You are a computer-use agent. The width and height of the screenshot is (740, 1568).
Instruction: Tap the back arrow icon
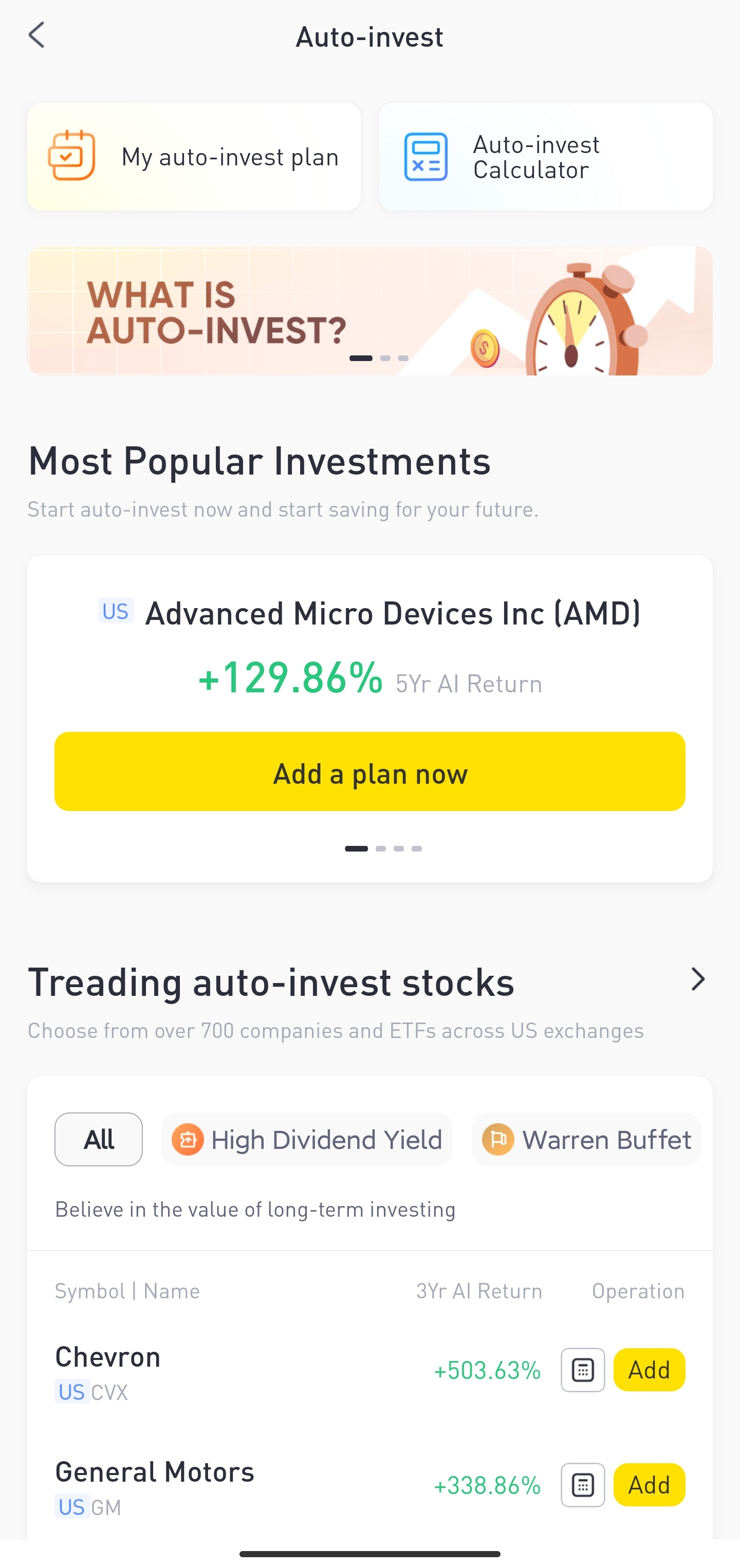37,35
